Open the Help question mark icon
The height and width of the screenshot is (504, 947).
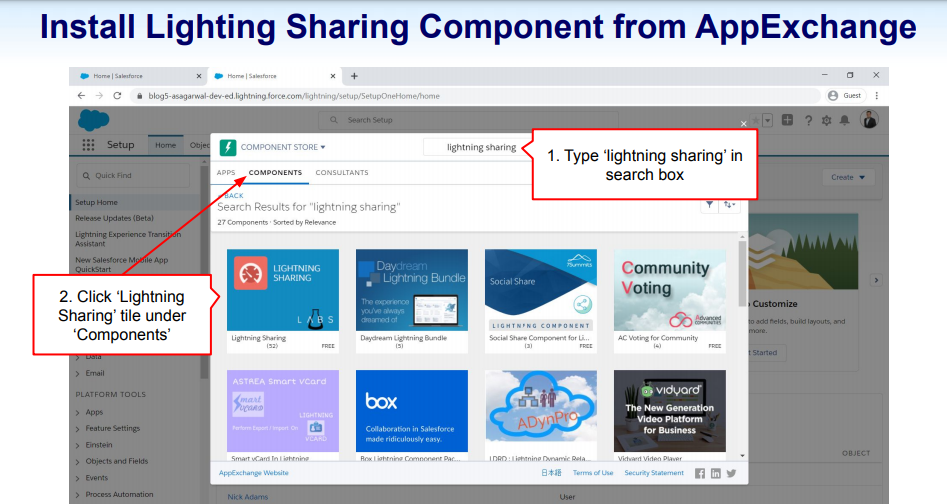tap(808, 121)
